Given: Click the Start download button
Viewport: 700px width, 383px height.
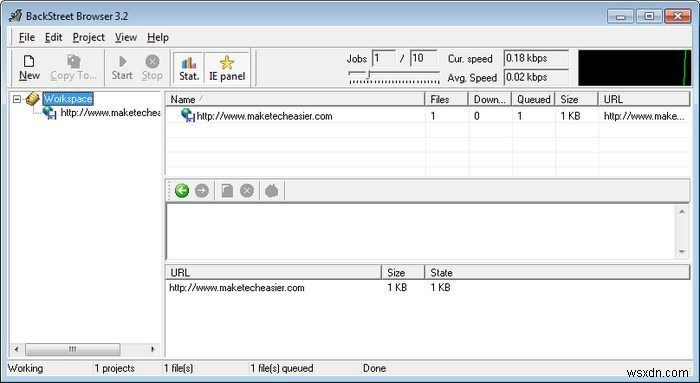Looking at the screenshot, I should [122, 67].
